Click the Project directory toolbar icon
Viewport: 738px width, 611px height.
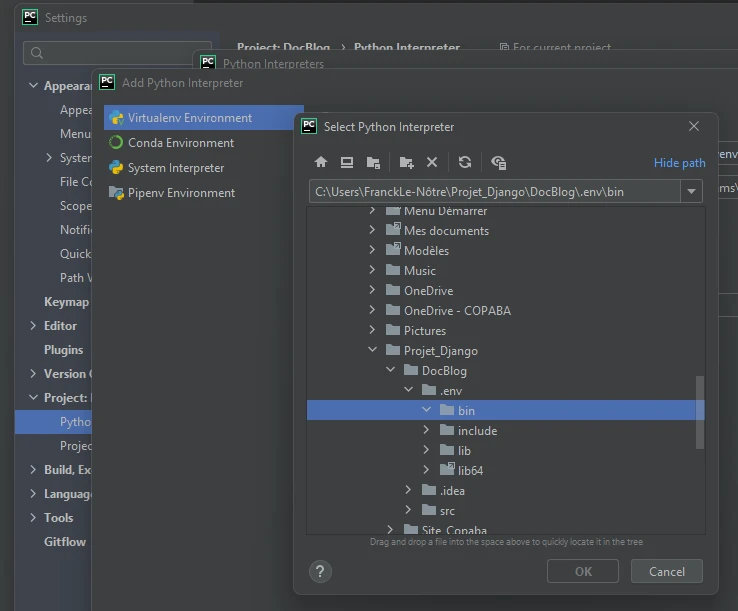(x=373, y=162)
